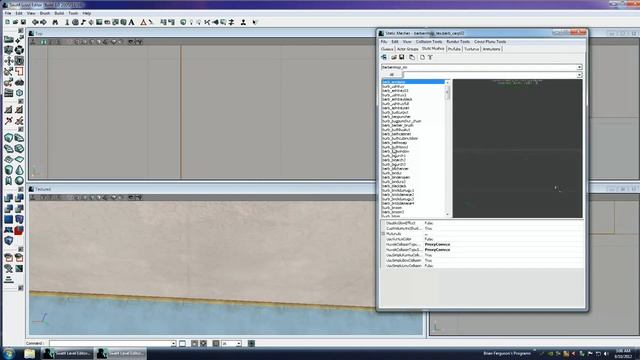Click the mesh list vertical scrollbar

447,148
